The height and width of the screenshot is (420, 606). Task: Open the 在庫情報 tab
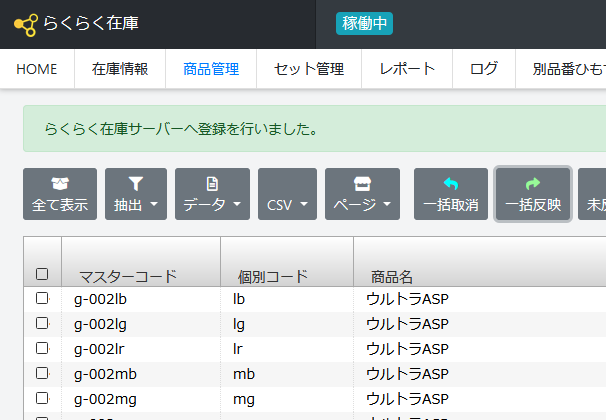120,69
